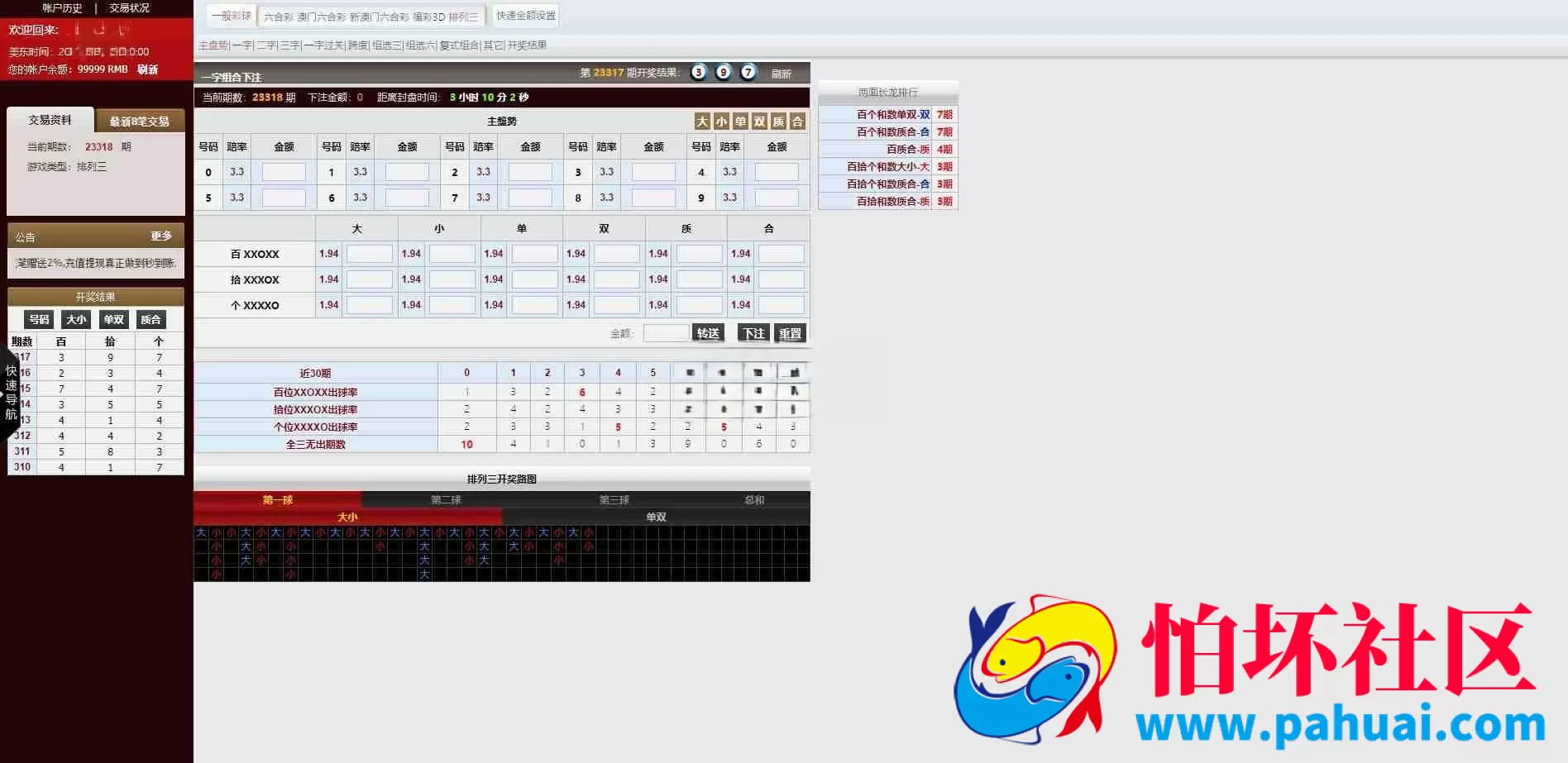Click the amount field for number 0
The width and height of the screenshot is (1568, 763).
click(284, 172)
